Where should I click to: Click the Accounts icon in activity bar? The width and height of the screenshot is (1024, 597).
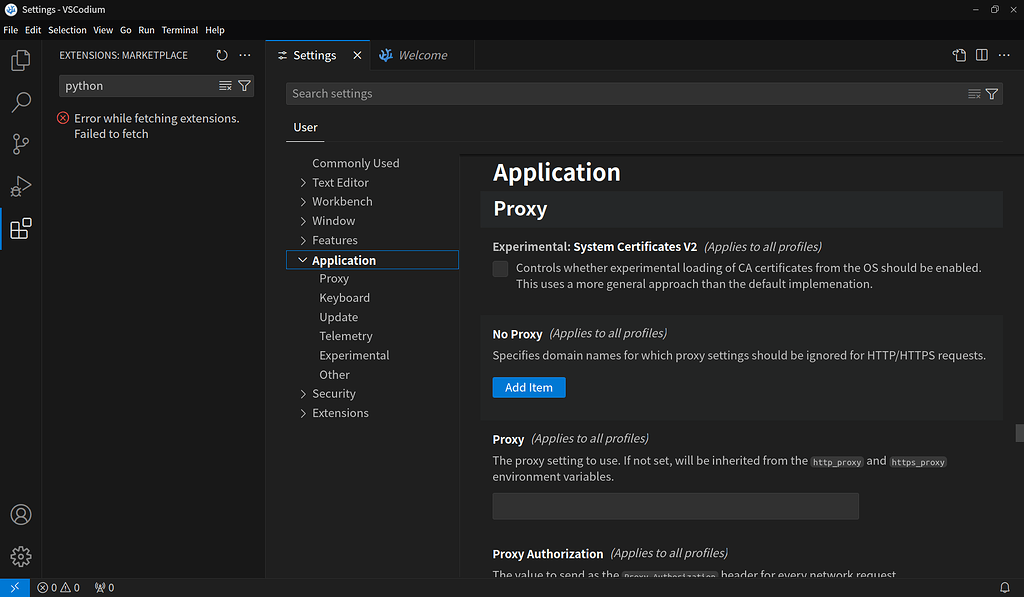21,515
